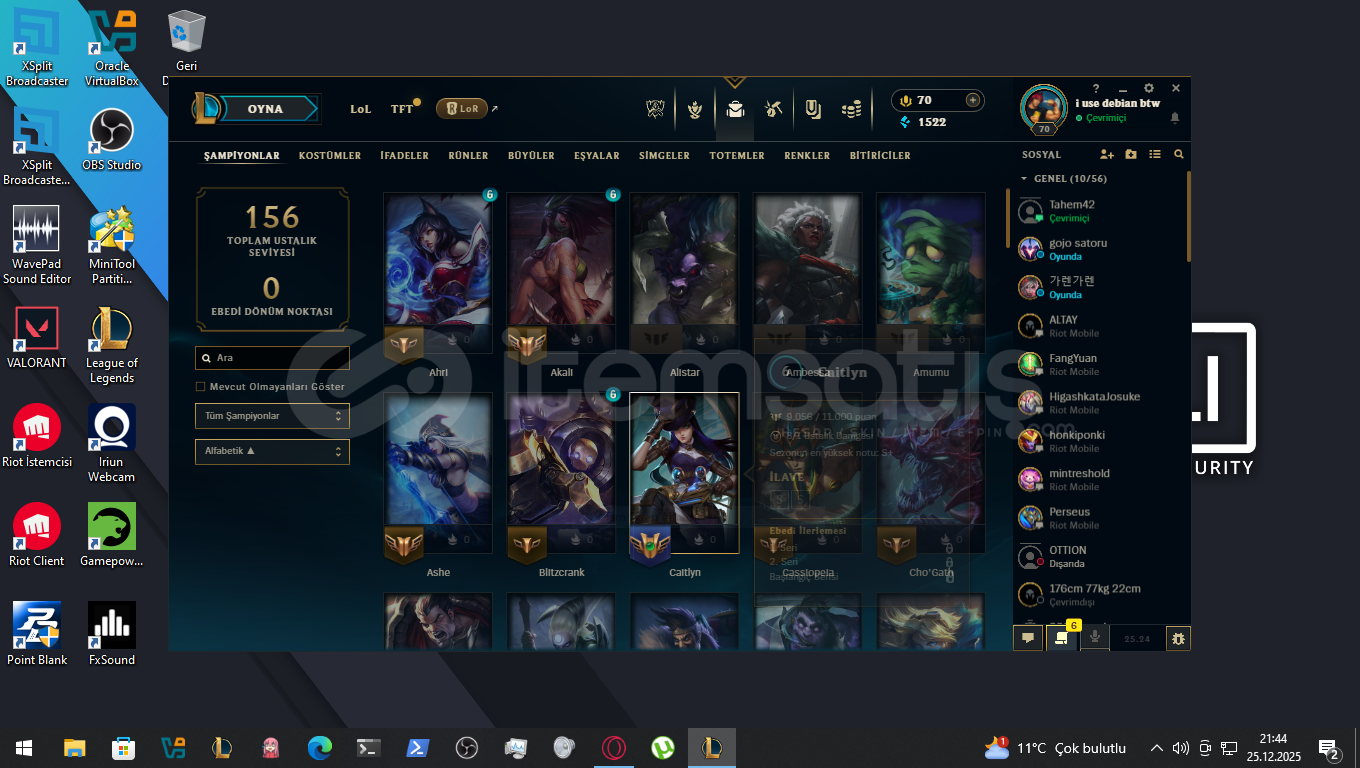This screenshot has height=768, width=1360.
Task: Click the plus button to buy RP
Action: (972, 100)
